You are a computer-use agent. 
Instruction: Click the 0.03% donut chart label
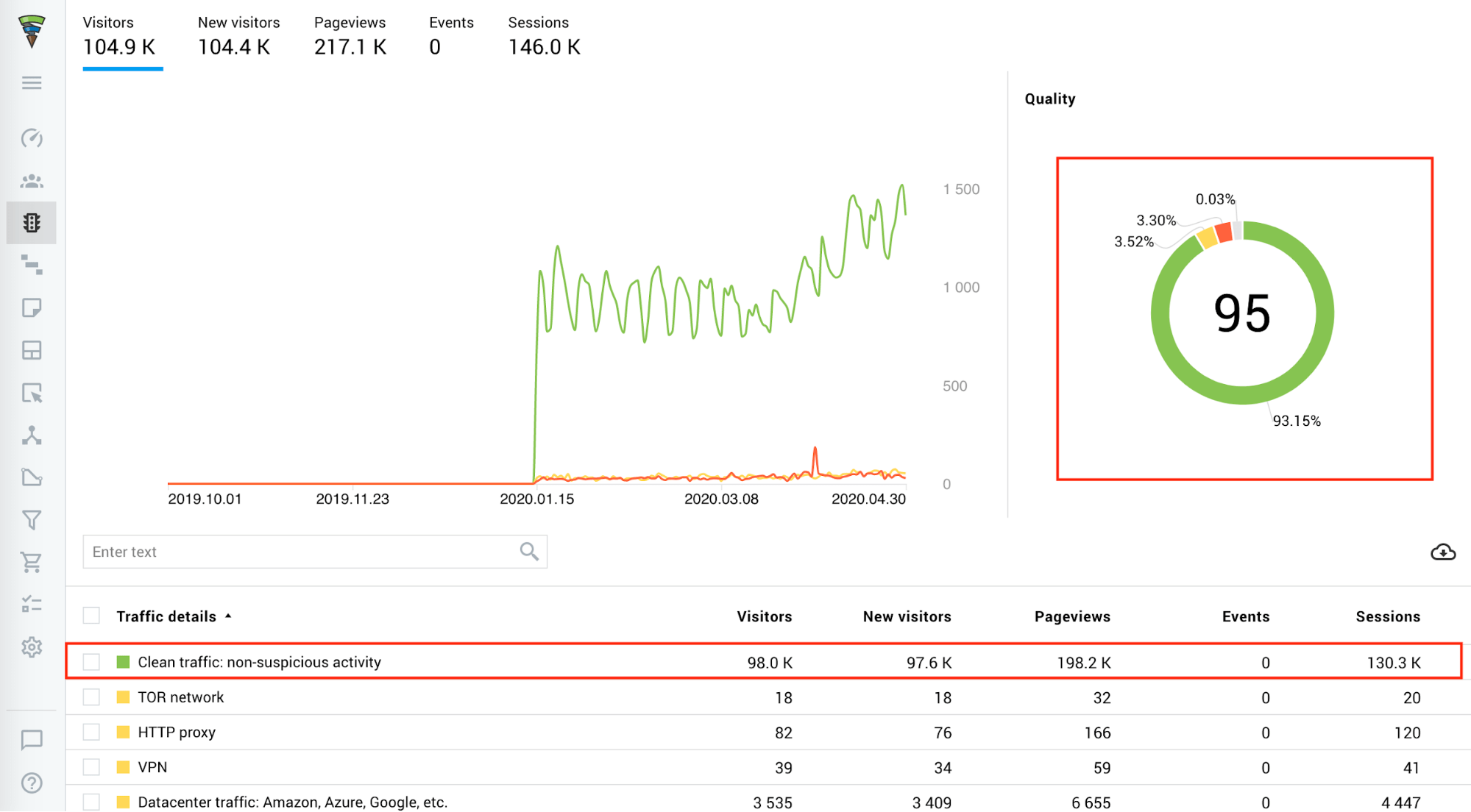point(1215,199)
